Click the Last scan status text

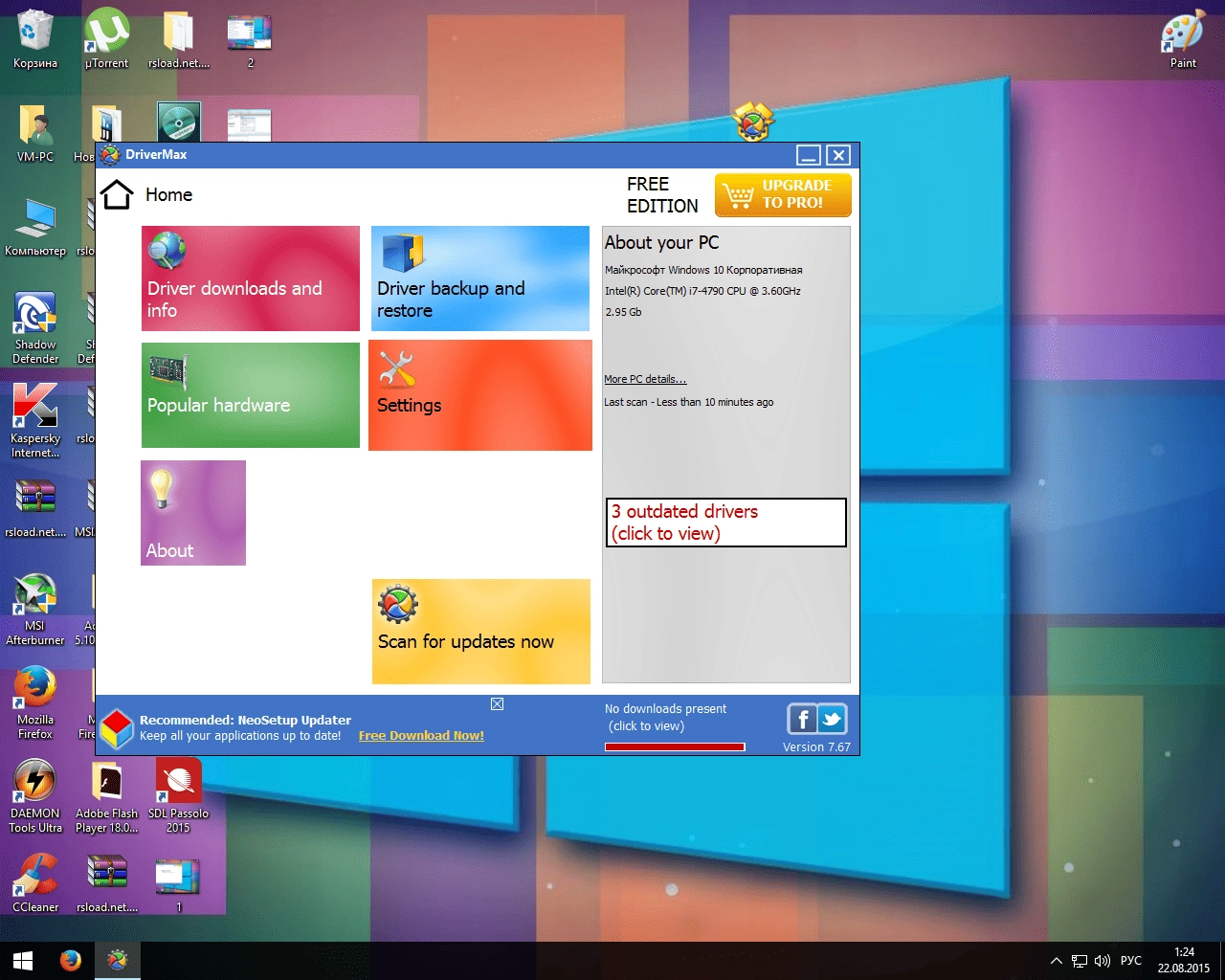coord(689,402)
